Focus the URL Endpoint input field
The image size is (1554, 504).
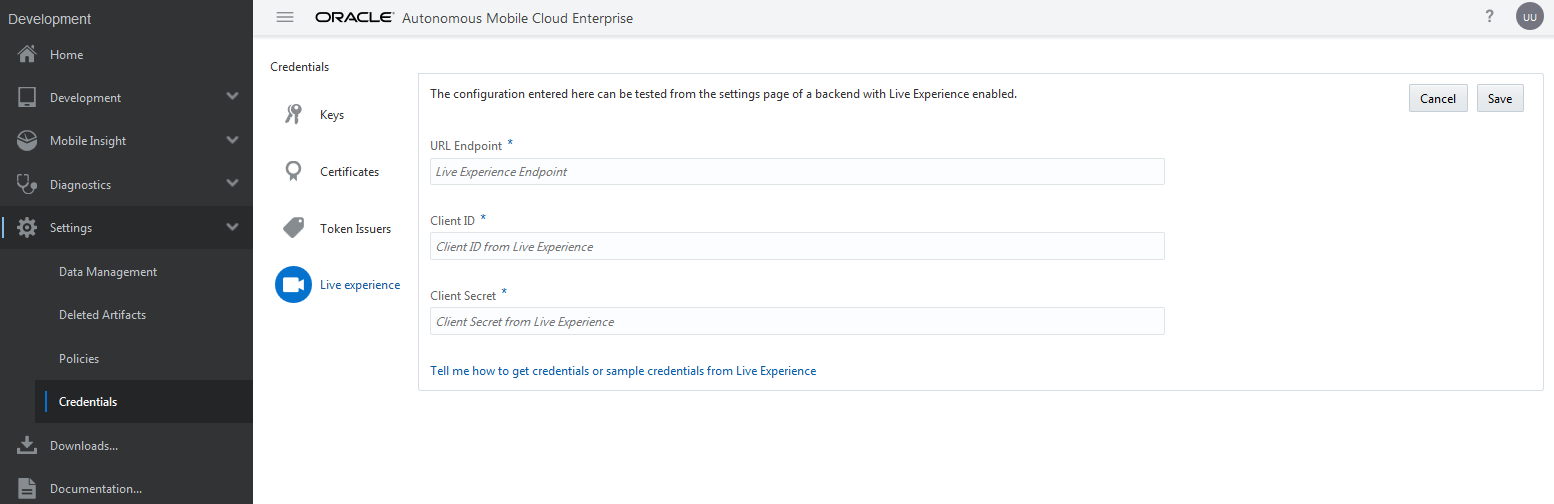click(797, 172)
